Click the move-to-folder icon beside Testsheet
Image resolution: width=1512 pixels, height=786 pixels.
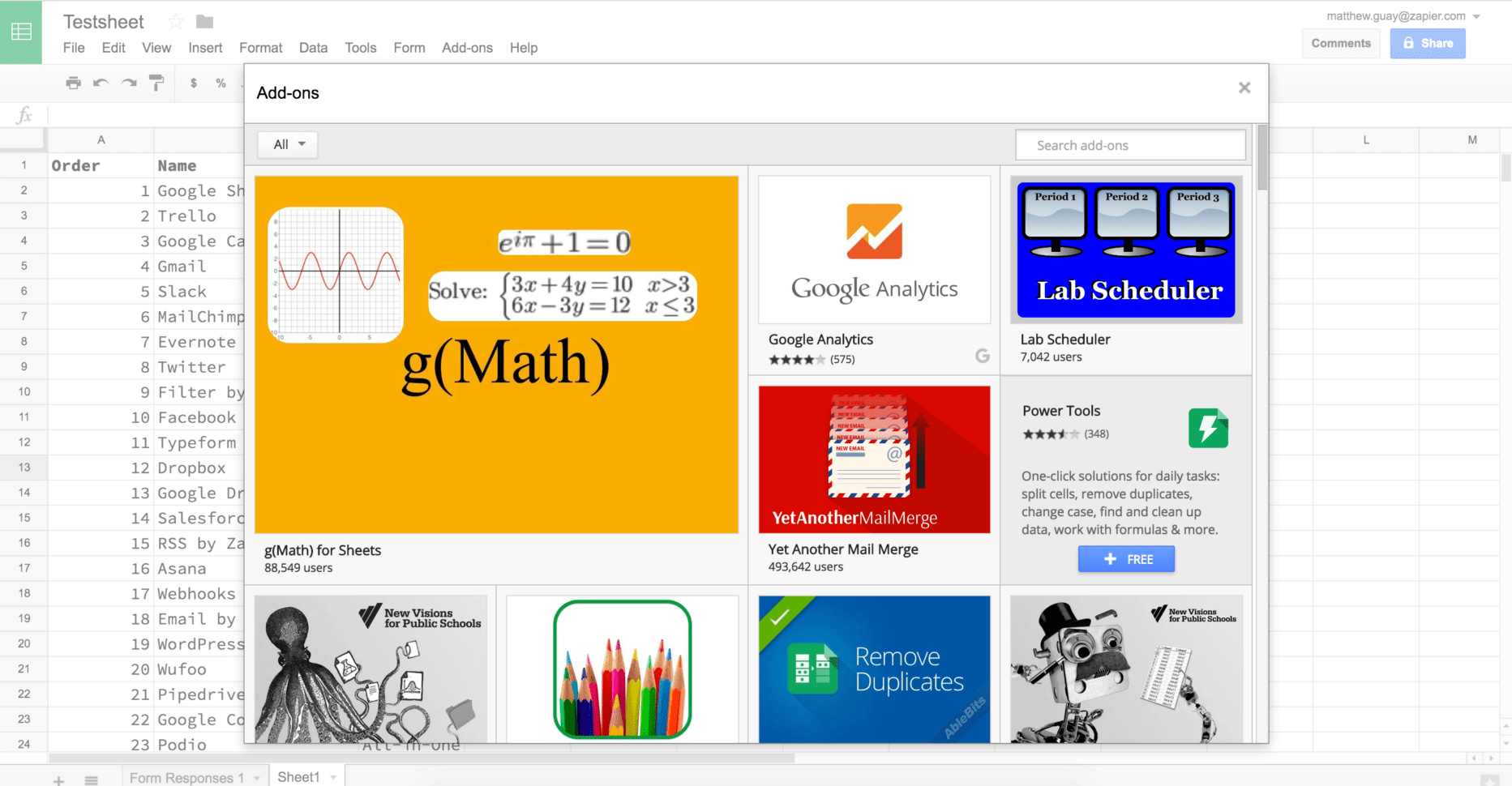203,21
